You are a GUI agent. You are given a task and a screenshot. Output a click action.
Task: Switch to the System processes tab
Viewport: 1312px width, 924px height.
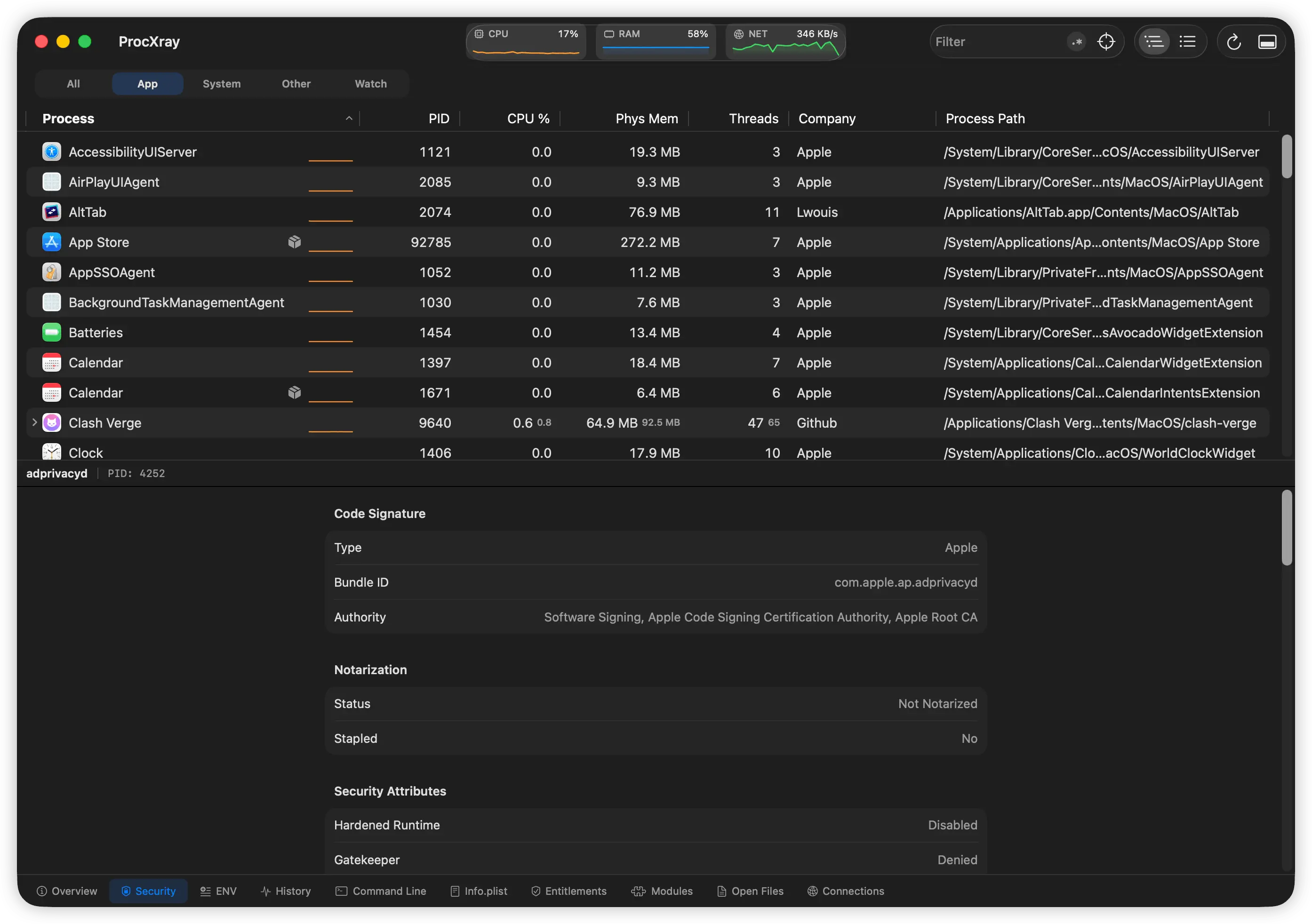click(x=222, y=83)
